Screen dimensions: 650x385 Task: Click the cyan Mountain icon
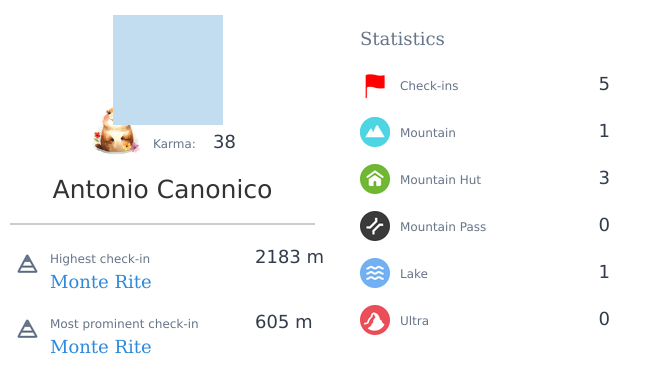point(375,132)
